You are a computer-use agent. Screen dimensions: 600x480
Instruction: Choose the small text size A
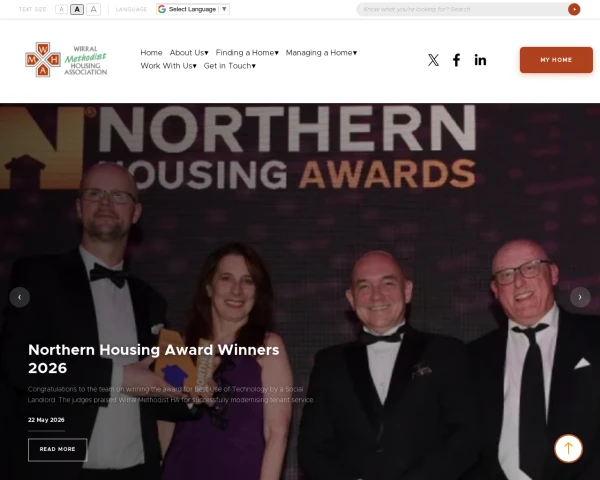click(x=61, y=9)
